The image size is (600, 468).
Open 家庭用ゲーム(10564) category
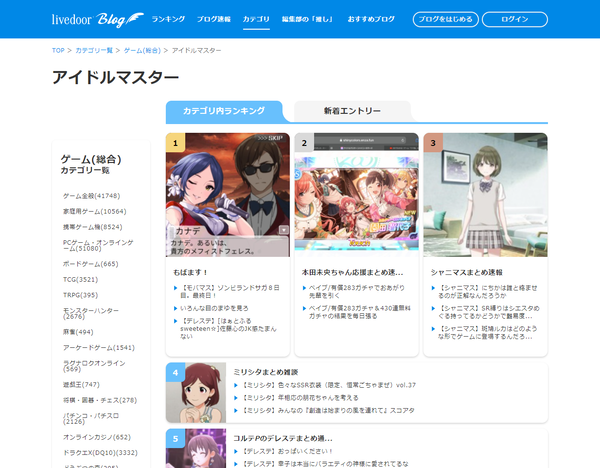[x=95, y=212]
